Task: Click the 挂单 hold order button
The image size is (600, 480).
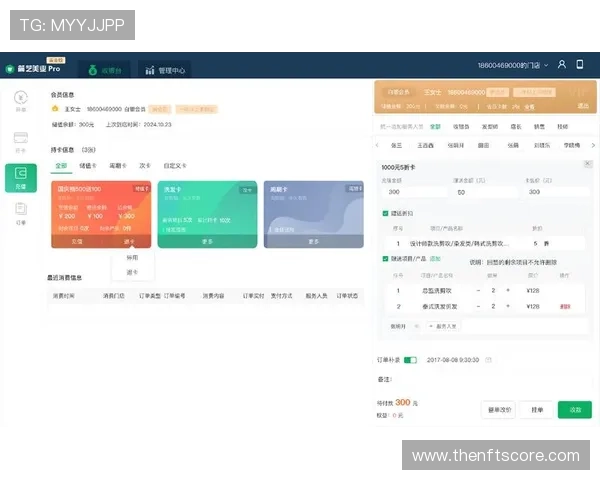Action: click(x=537, y=410)
